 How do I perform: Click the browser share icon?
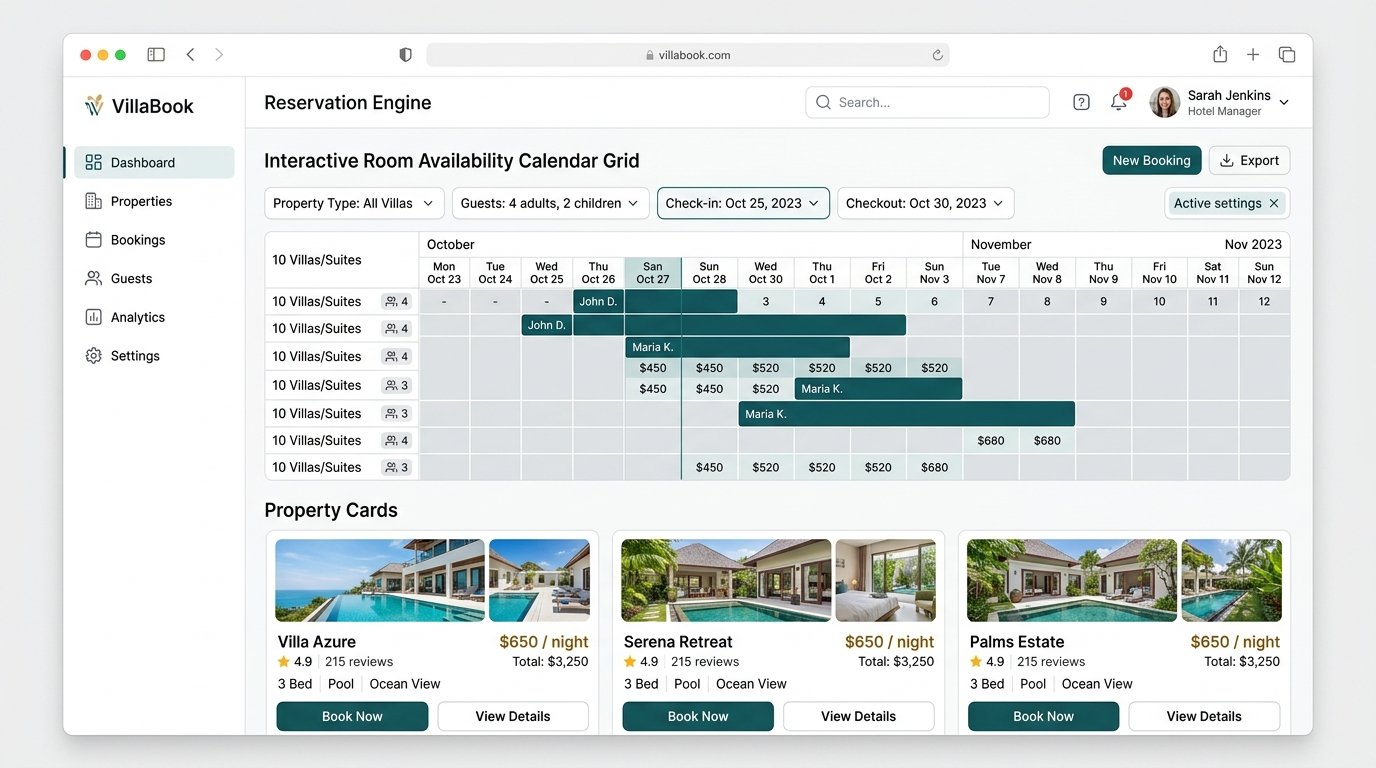click(1220, 54)
